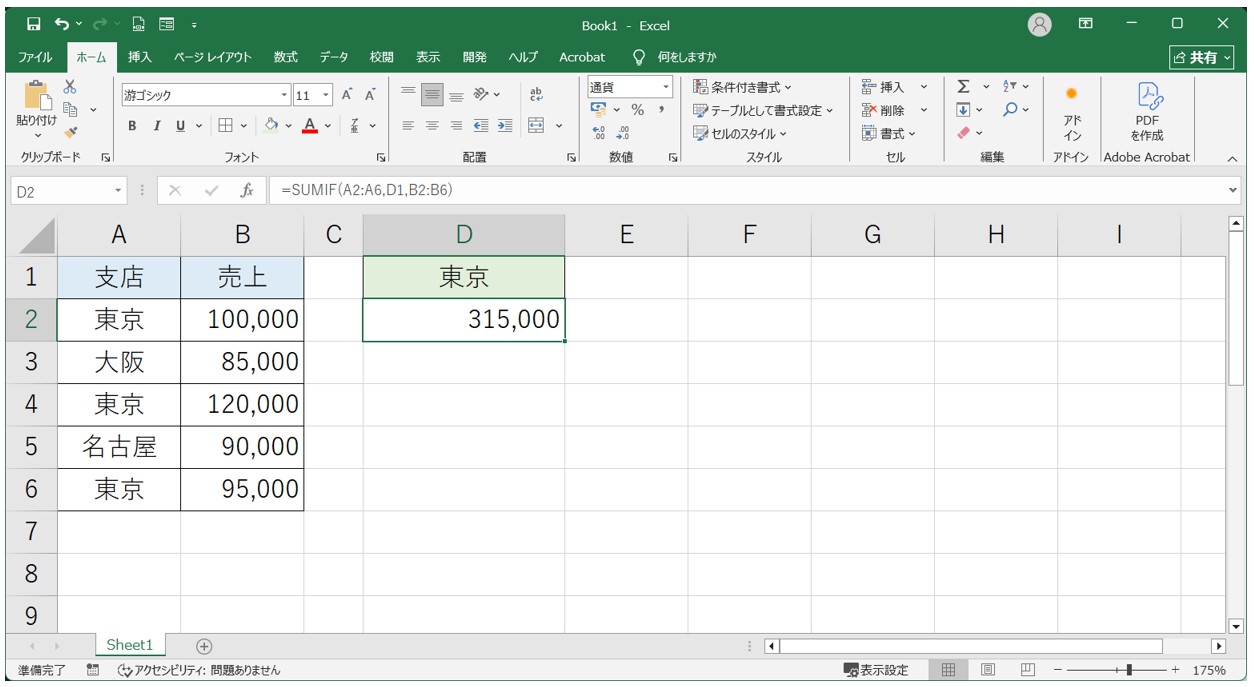Copy the selected cell
The width and height of the screenshot is (1254, 687).
(70, 109)
